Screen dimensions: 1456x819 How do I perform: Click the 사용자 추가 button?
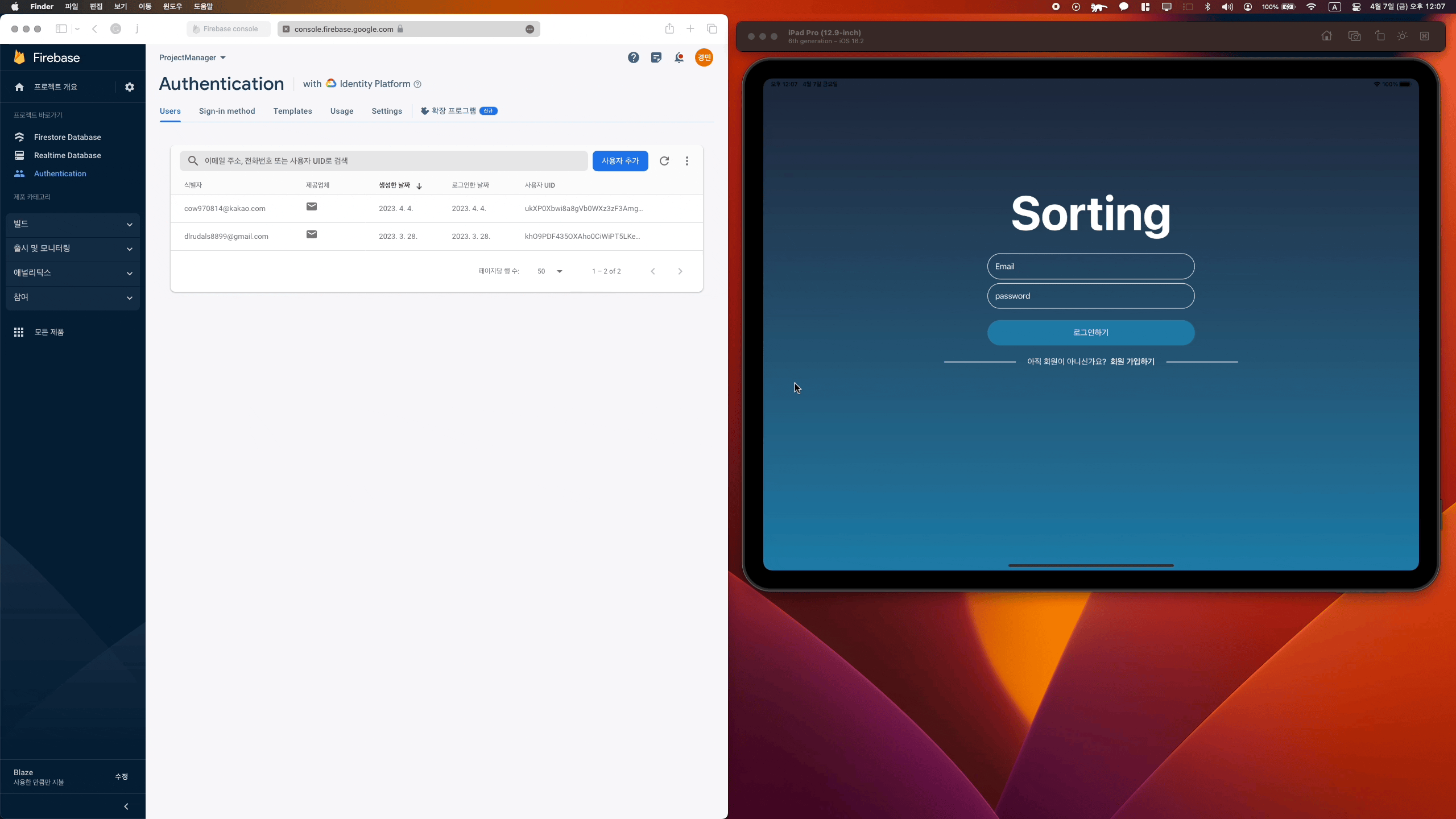coord(620,161)
